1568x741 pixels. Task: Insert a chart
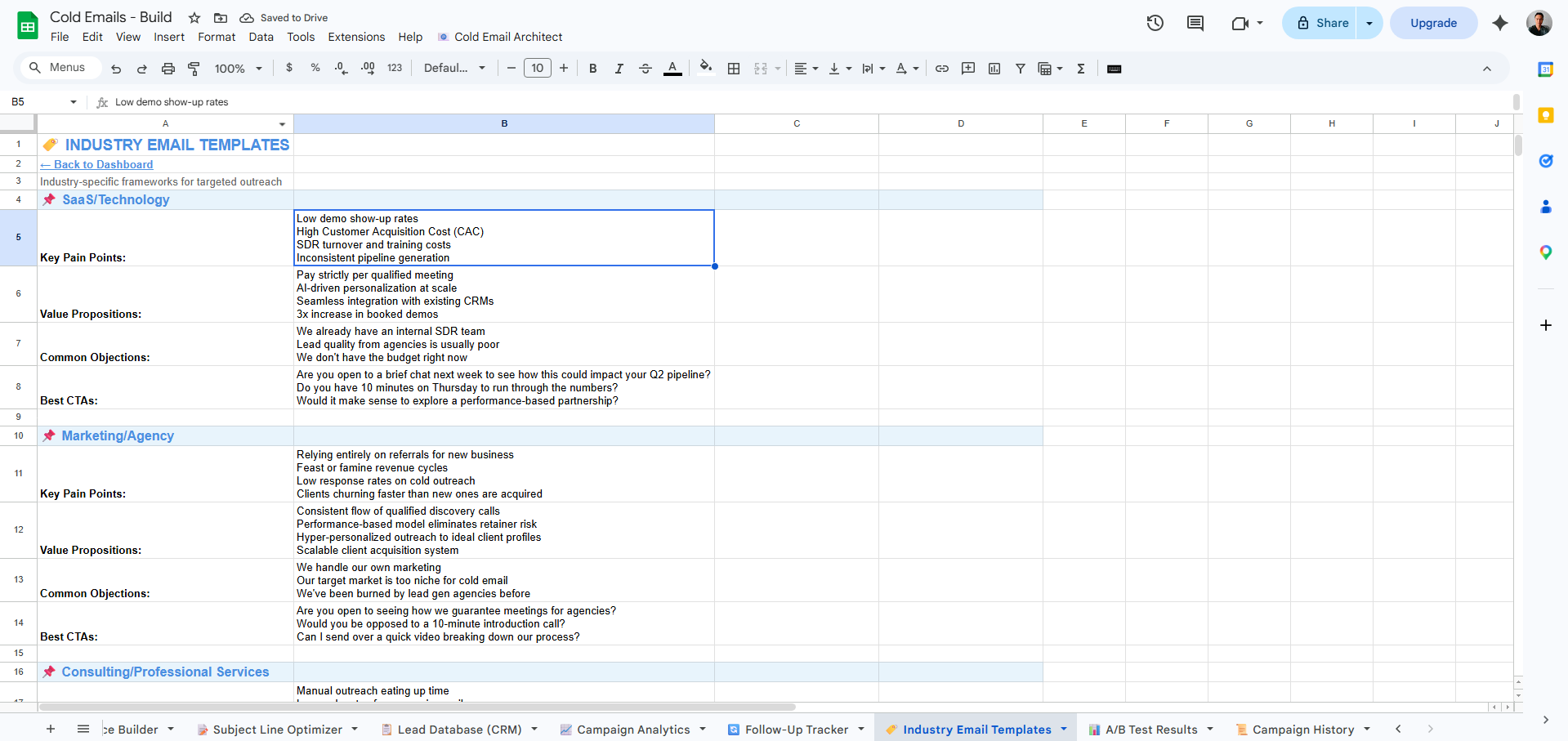[x=994, y=69]
